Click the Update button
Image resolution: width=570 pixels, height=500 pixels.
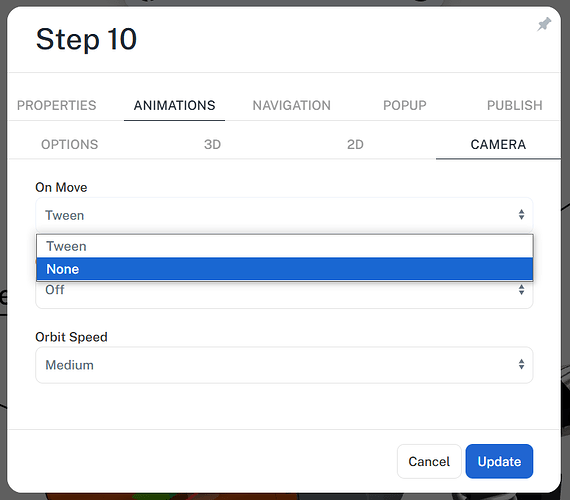coord(499,461)
